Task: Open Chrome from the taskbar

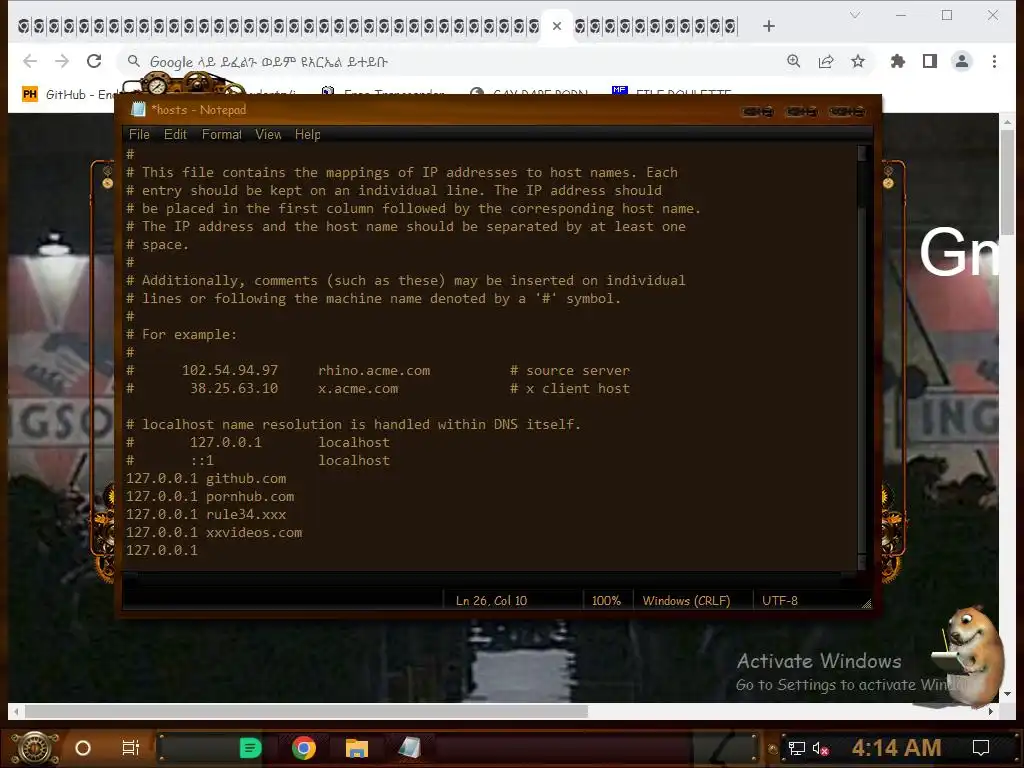Action: coord(304,748)
